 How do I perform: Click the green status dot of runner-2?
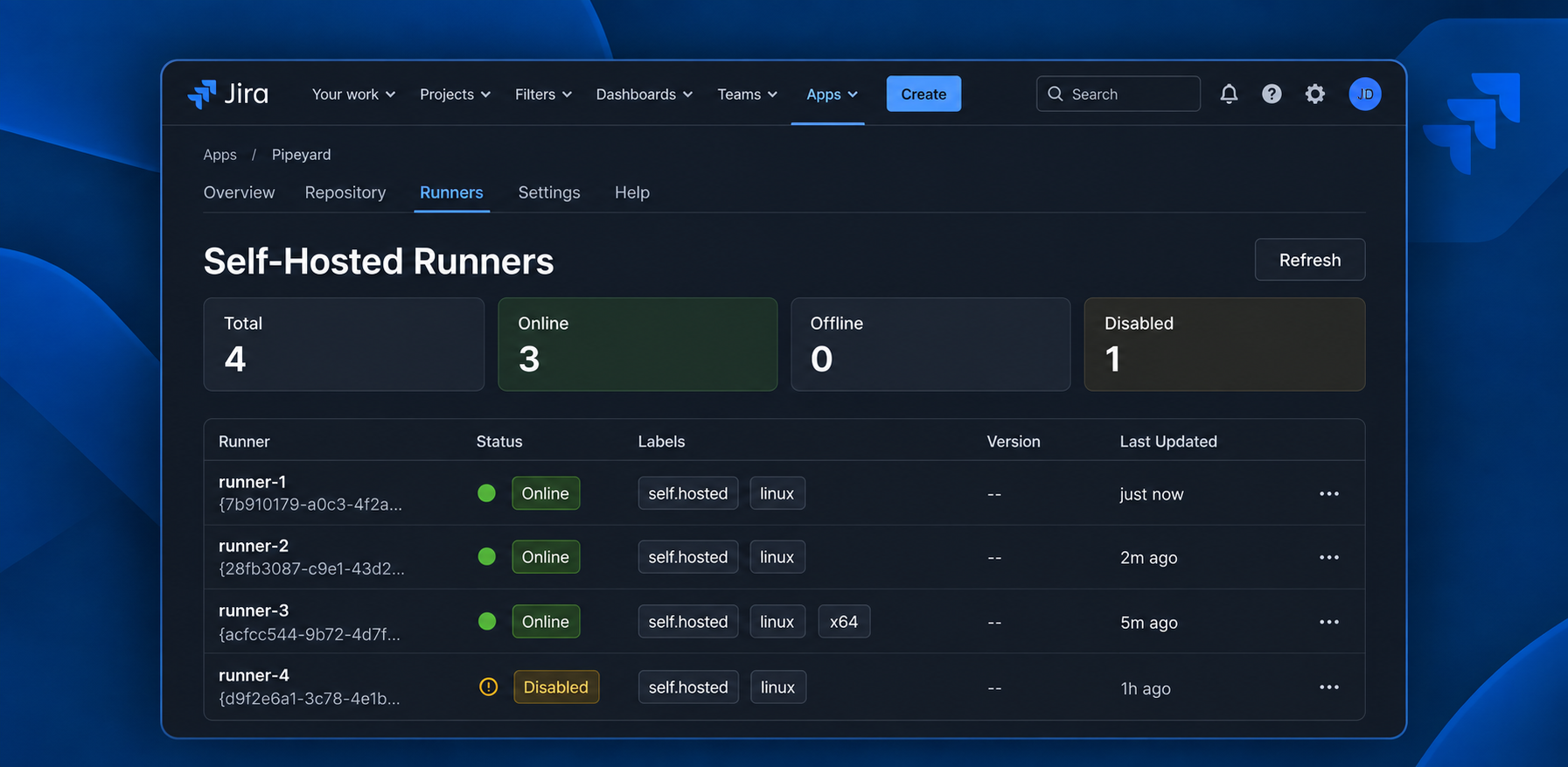(x=487, y=557)
